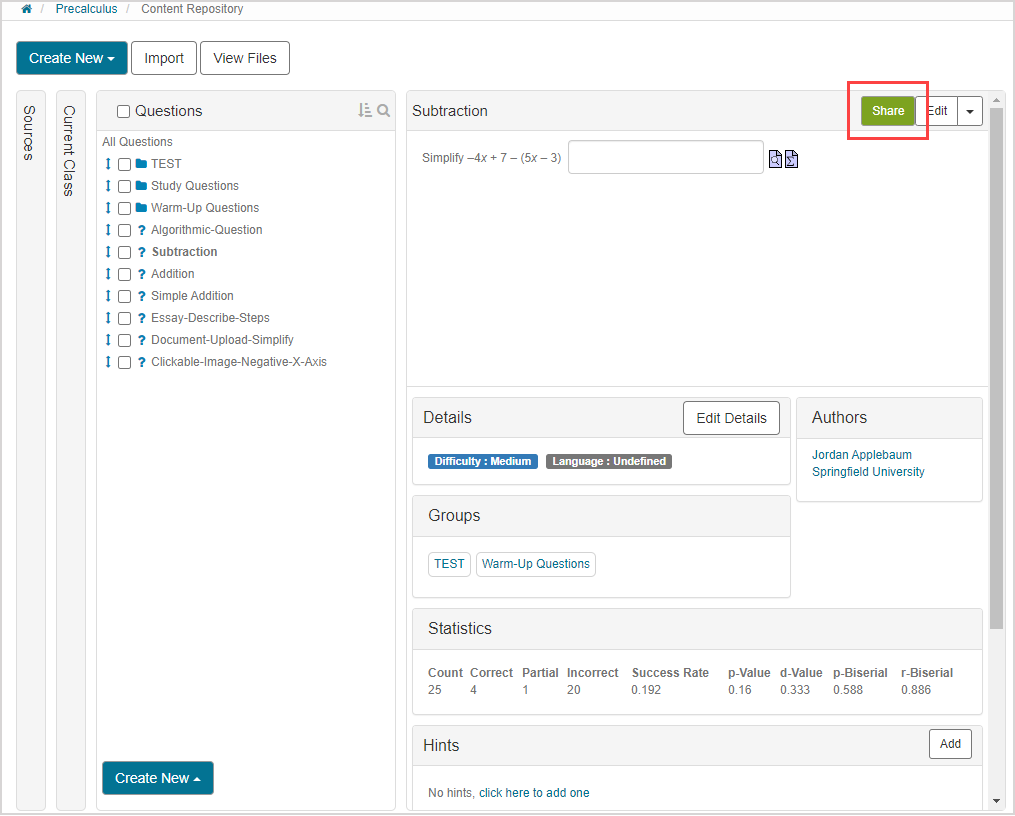1015x816 pixels.
Task: Switch to the Current Class side tab
Action: pyautogui.click(x=70, y=150)
